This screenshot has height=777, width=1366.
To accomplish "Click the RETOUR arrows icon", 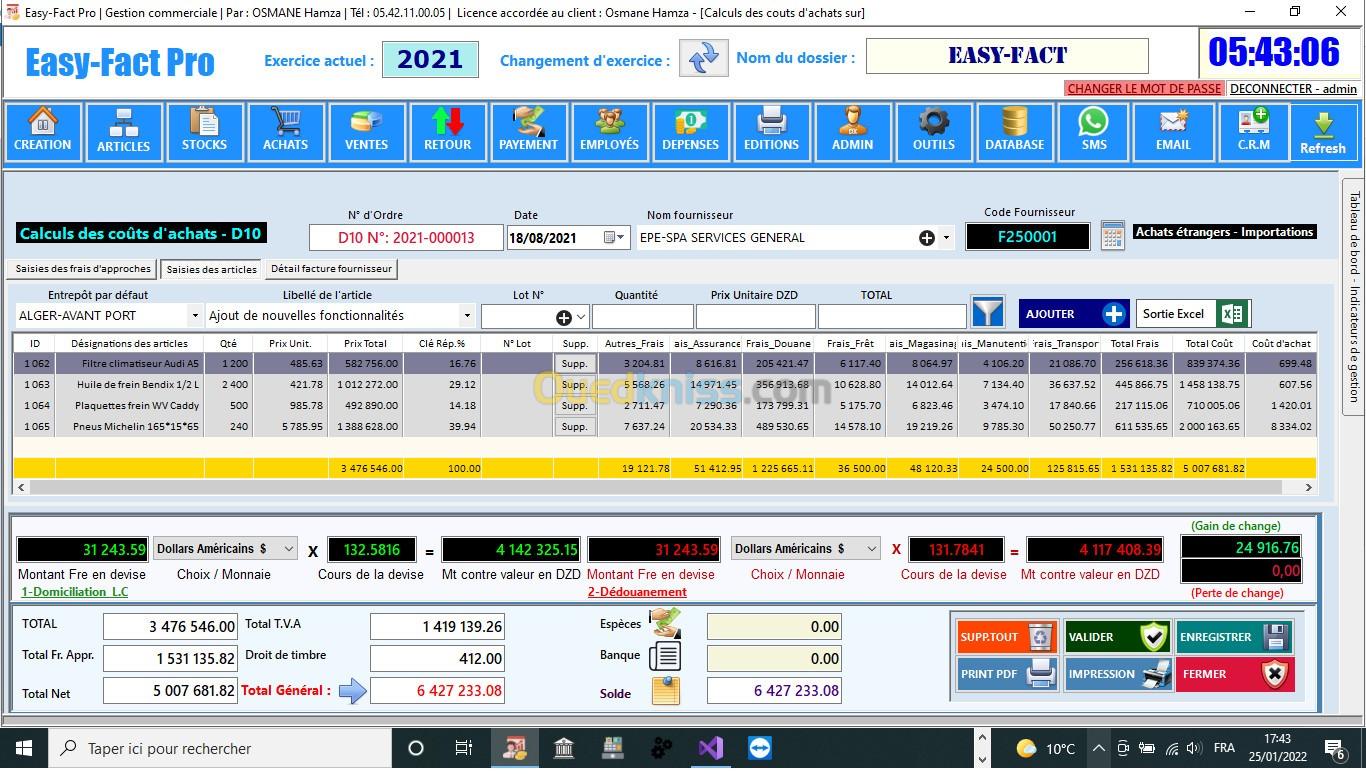I will pos(447,132).
